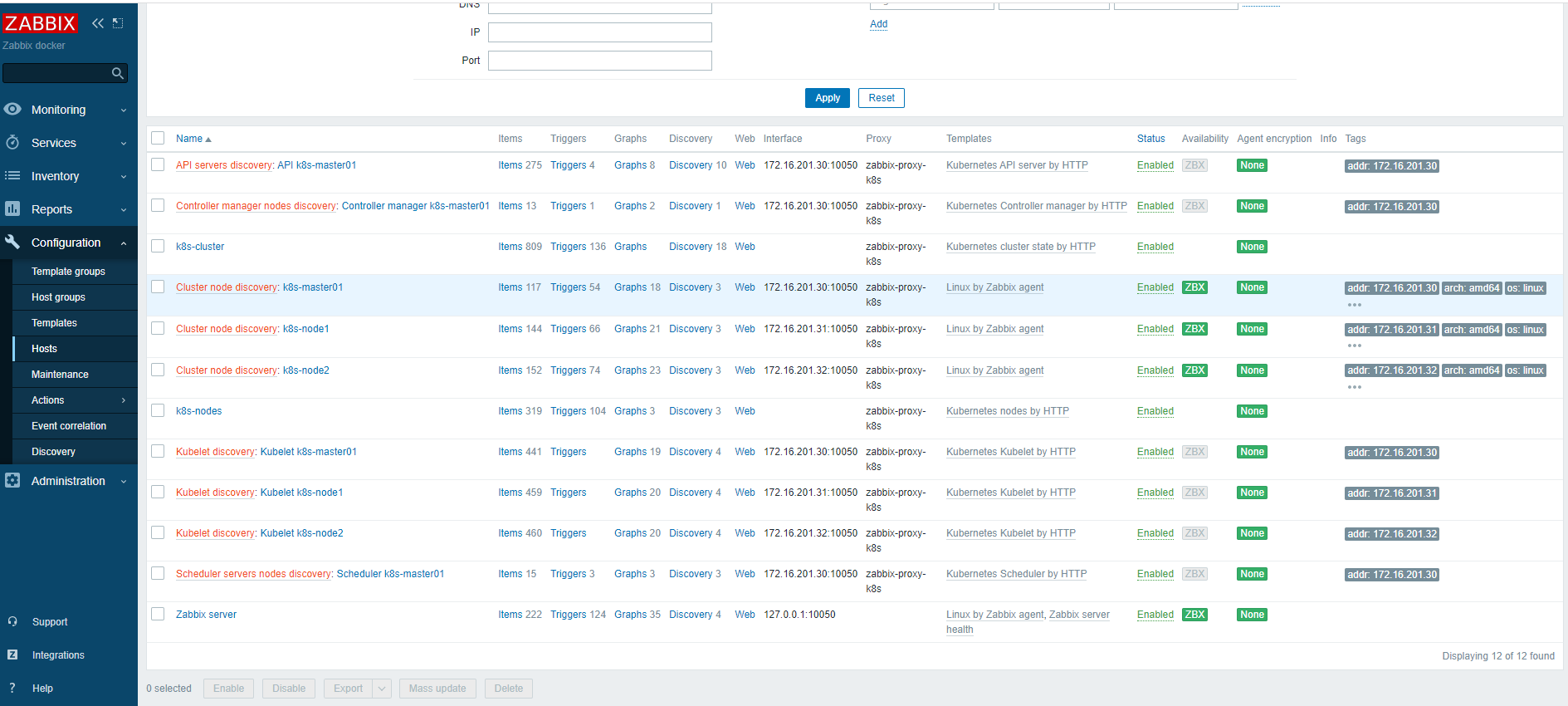Click tag addr: 172.16.201.31 on Kubelet k8s-node1
The height and width of the screenshot is (706, 1568).
pyautogui.click(x=1392, y=493)
